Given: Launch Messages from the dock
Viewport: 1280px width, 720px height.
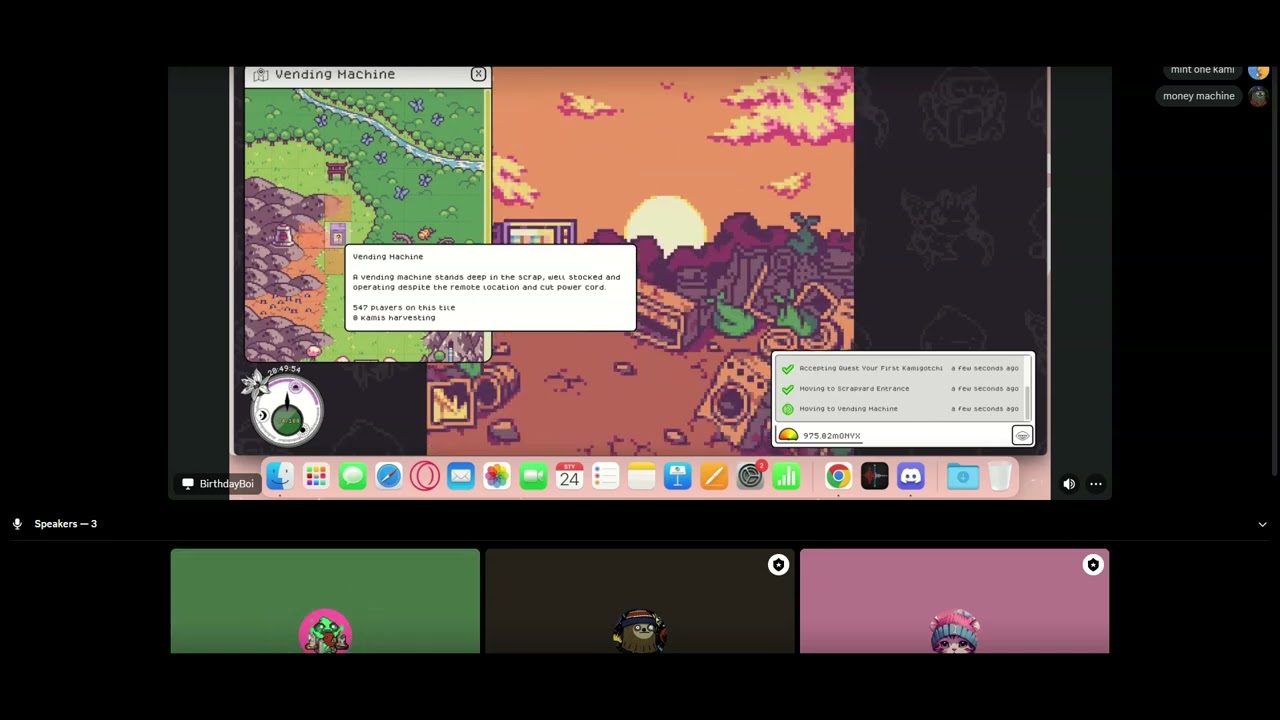Looking at the screenshot, I should [352, 477].
